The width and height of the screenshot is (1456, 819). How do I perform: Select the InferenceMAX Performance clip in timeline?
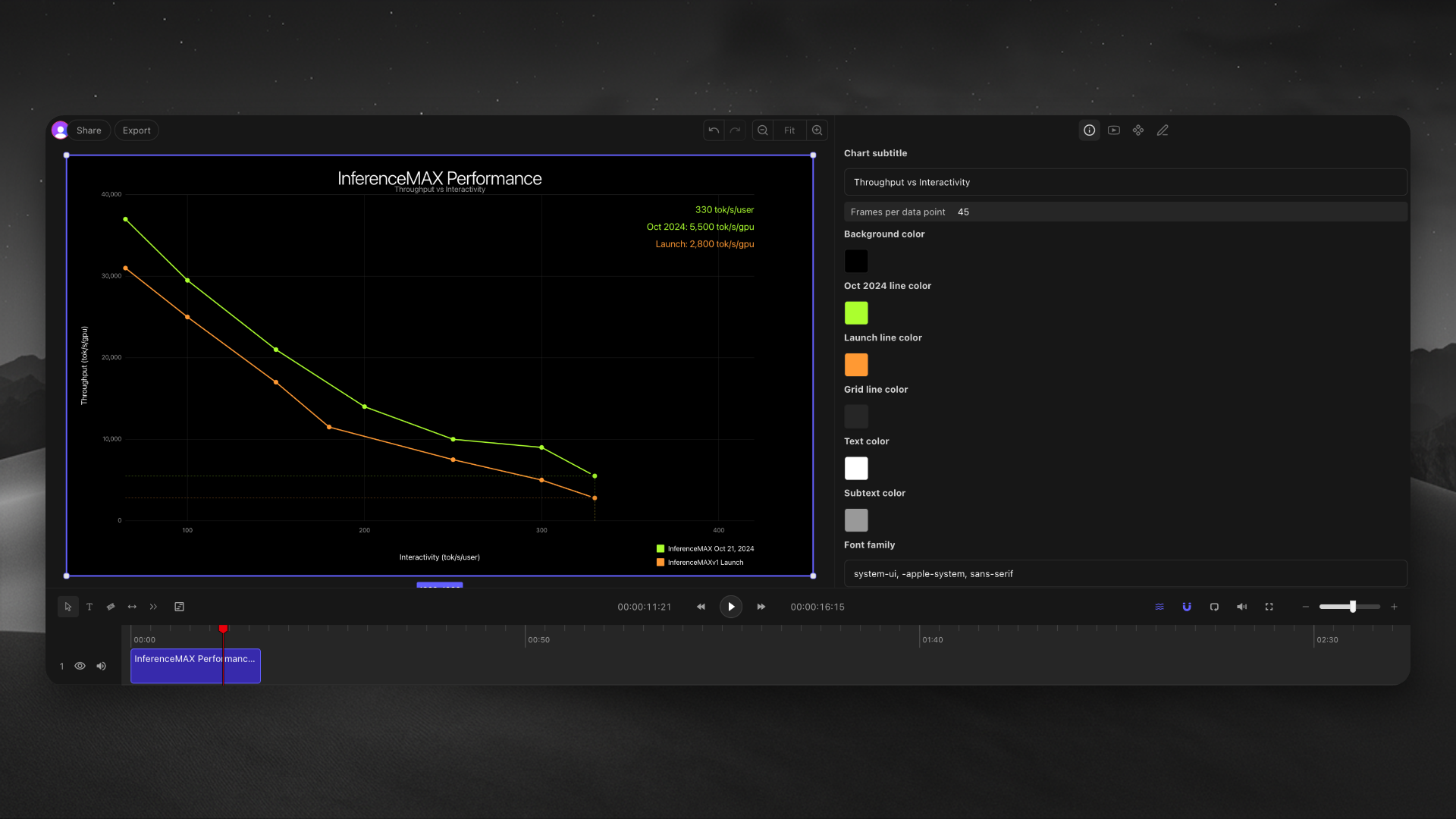pos(195,666)
